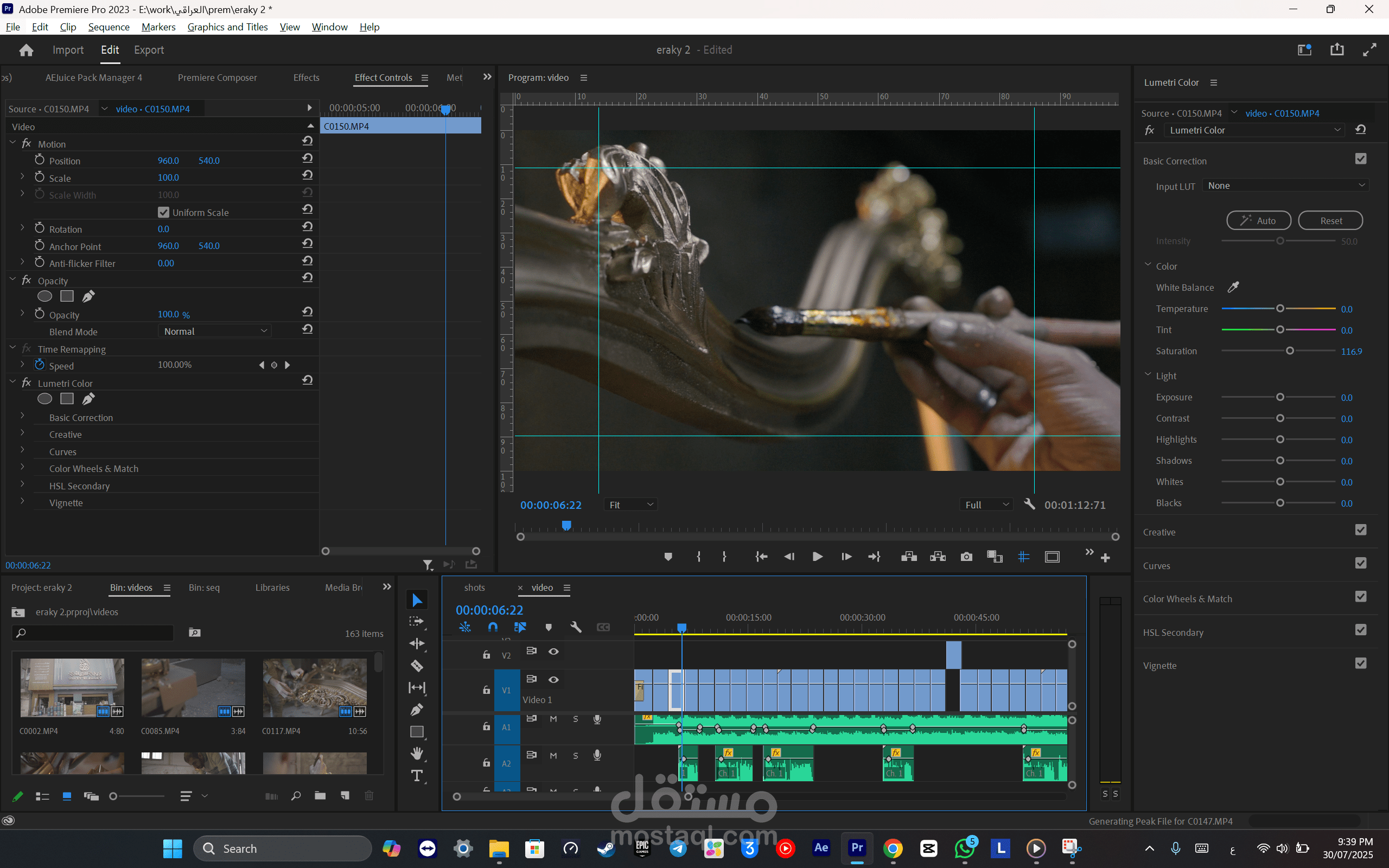Open the Sequence menu
Image resolution: width=1389 pixels, height=868 pixels.
[x=109, y=27]
